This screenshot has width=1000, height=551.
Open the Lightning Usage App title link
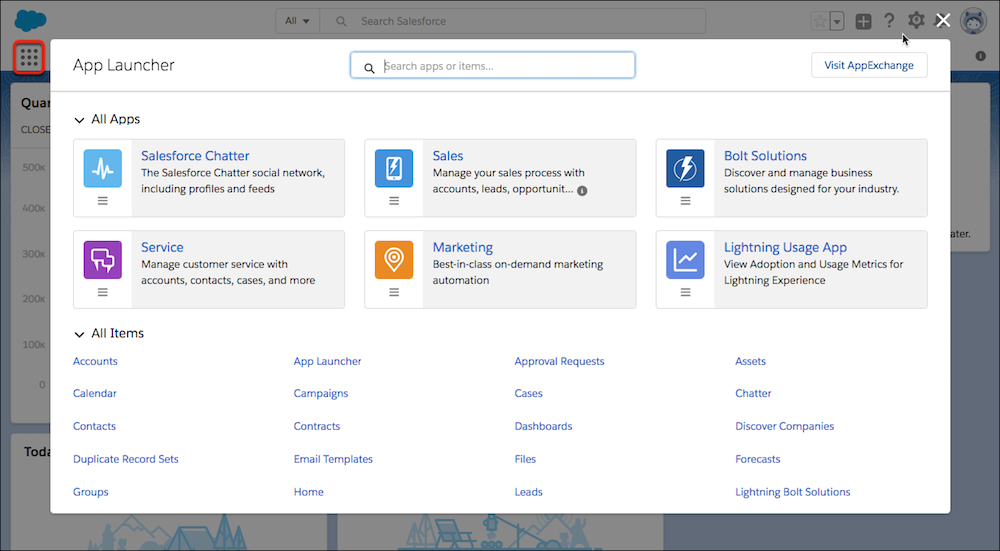click(x=785, y=247)
